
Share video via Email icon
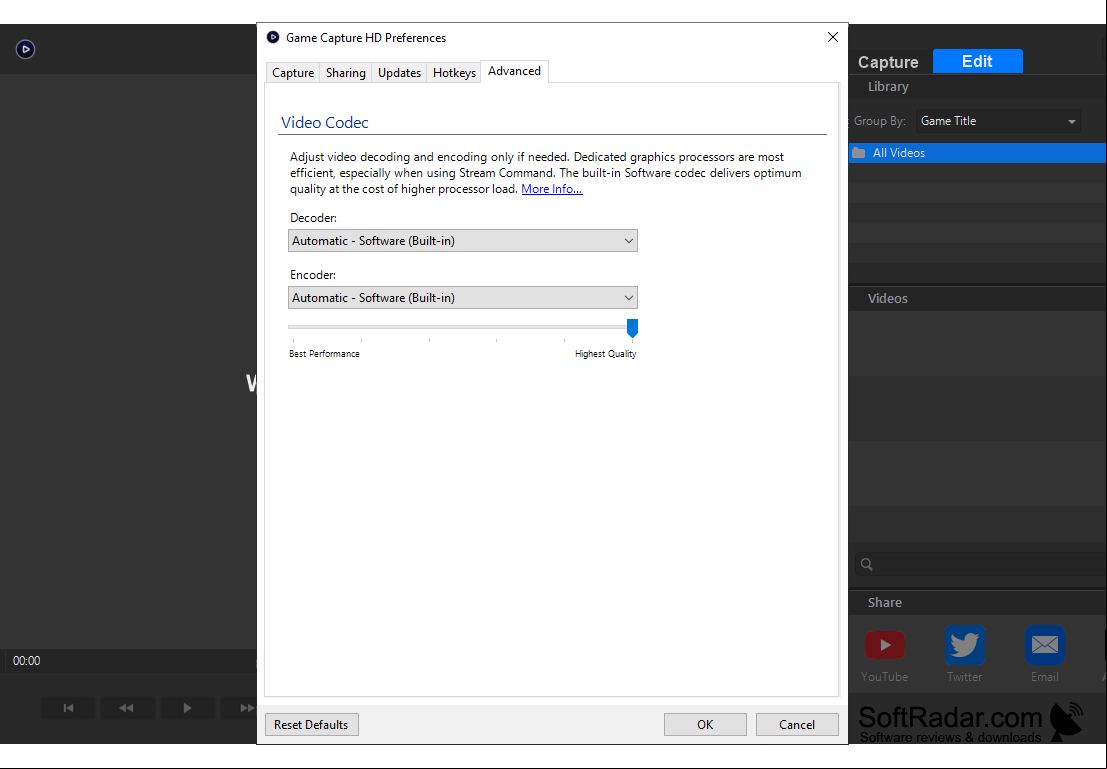click(x=1044, y=645)
